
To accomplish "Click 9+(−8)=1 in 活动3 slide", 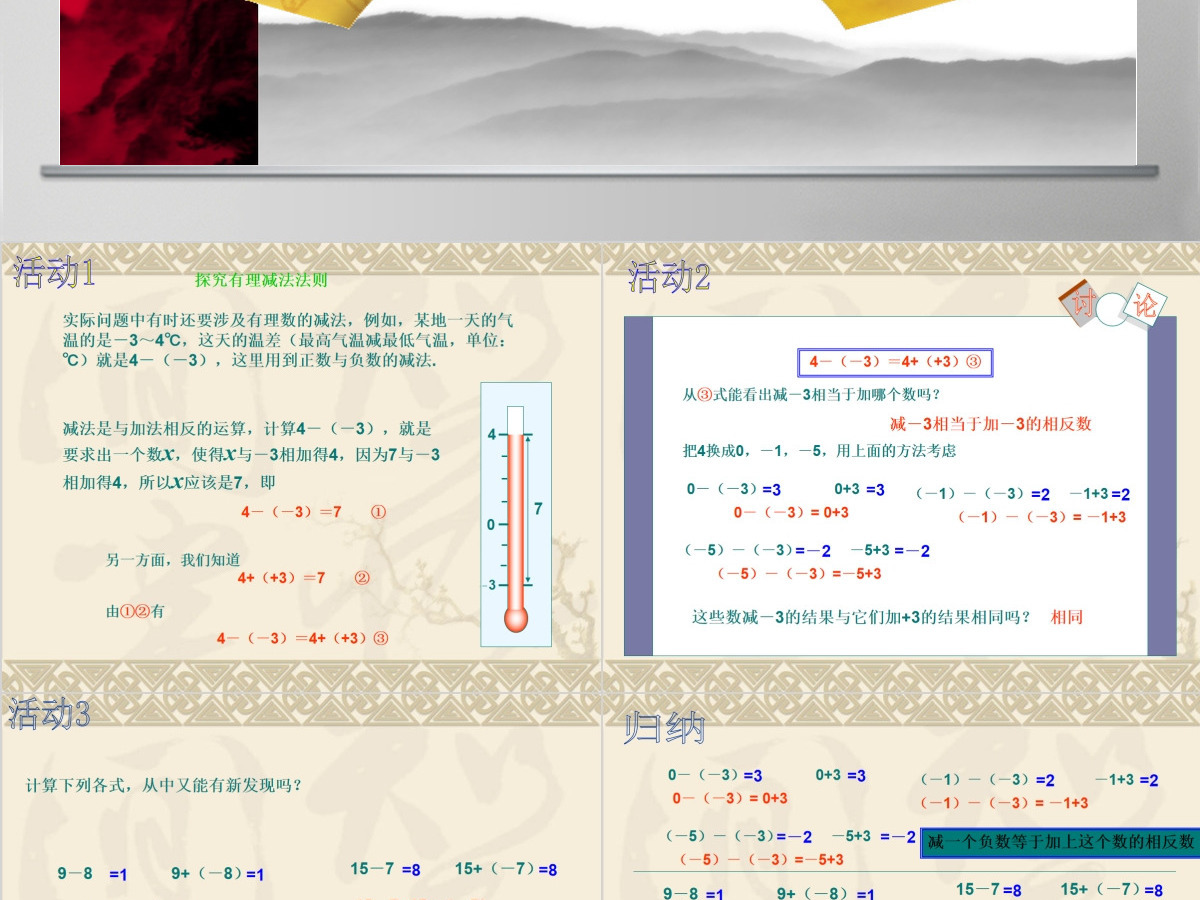I will 218,874.
